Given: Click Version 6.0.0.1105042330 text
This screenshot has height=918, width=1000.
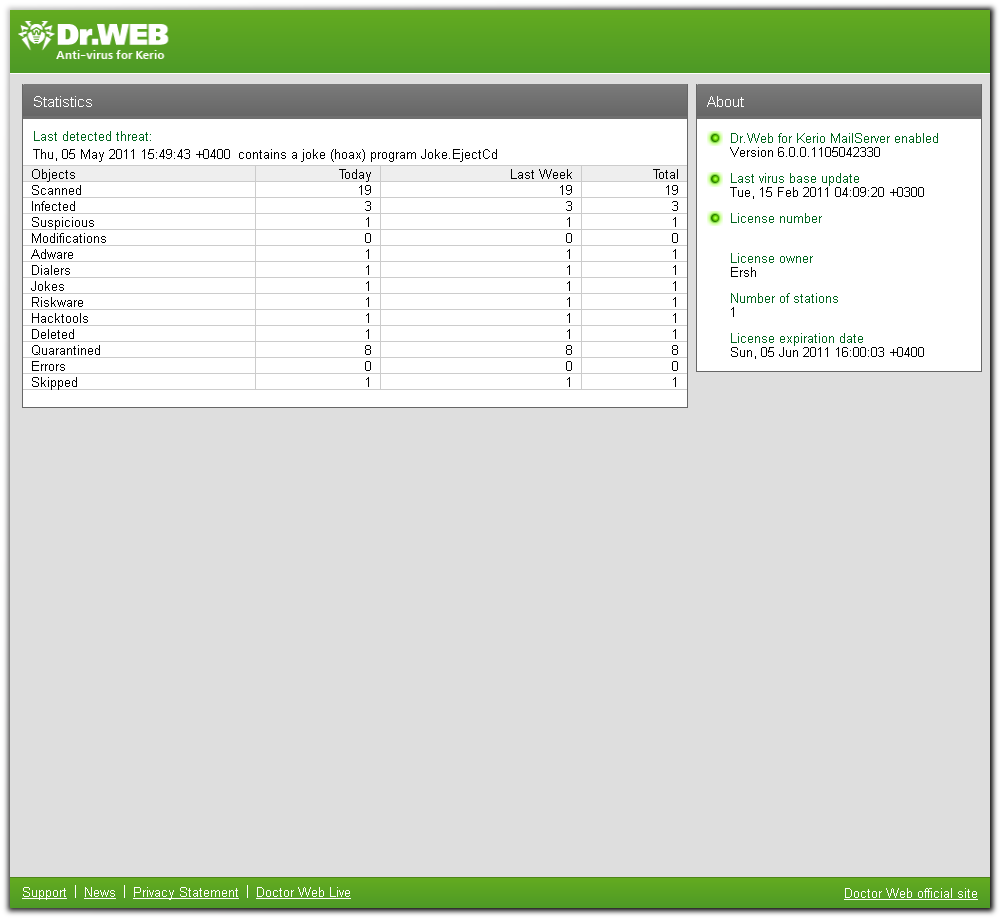Looking at the screenshot, I should 805,152.
